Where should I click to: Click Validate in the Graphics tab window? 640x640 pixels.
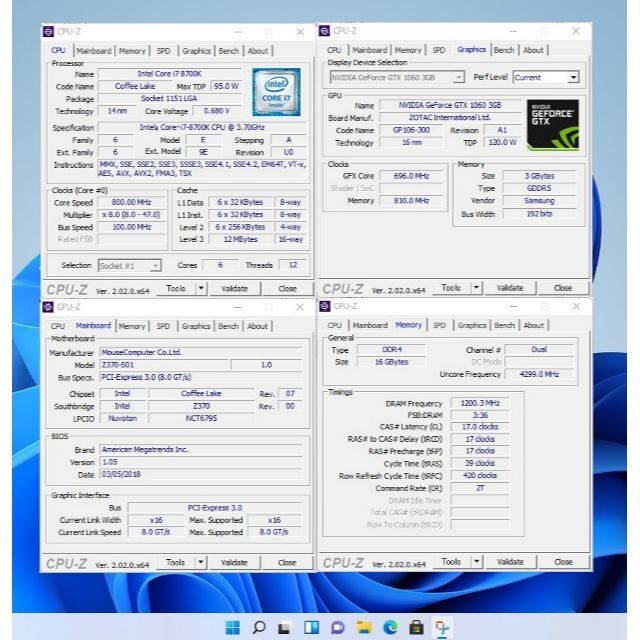click(510, 288)
